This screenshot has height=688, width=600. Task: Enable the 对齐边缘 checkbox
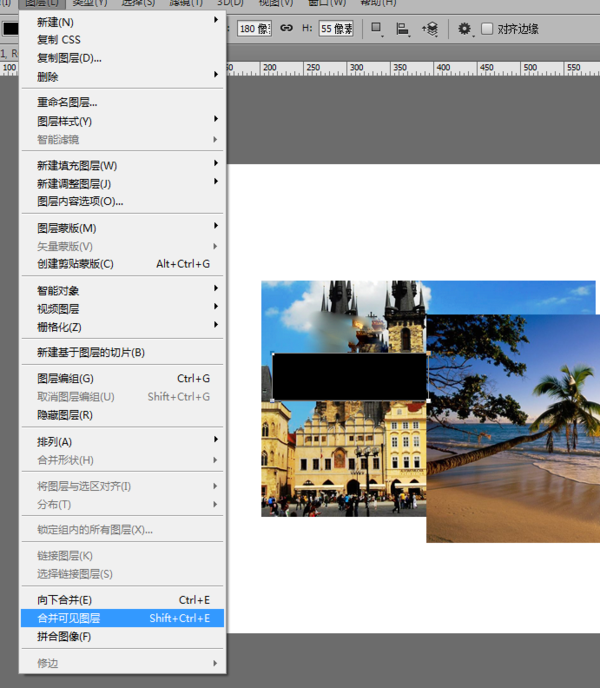point(487,29)
